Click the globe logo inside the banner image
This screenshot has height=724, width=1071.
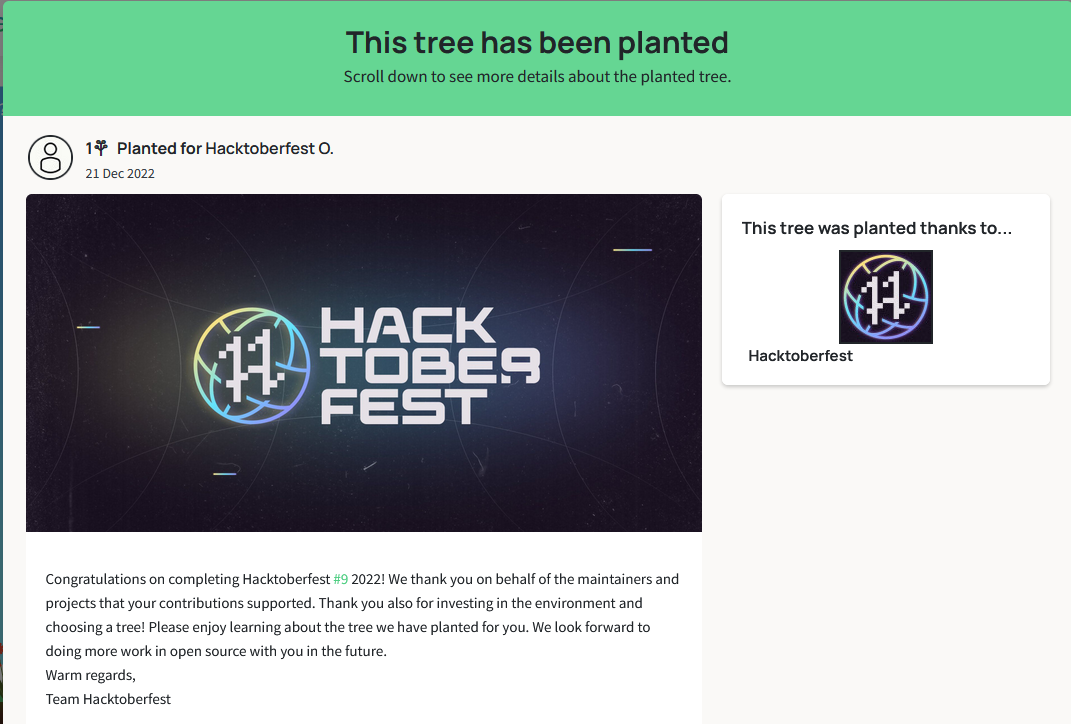point(250,360)
